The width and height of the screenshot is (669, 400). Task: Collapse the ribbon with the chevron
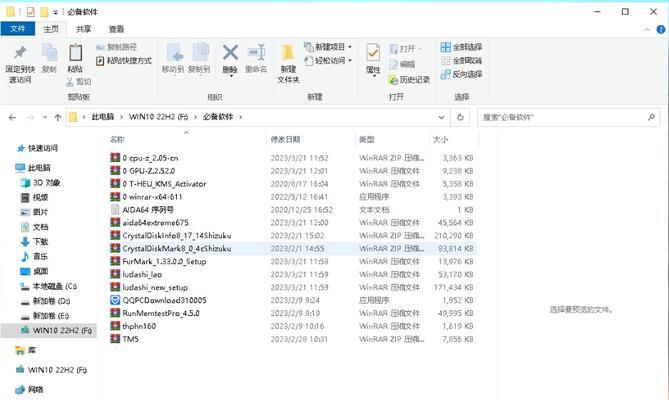pos(647,29)
